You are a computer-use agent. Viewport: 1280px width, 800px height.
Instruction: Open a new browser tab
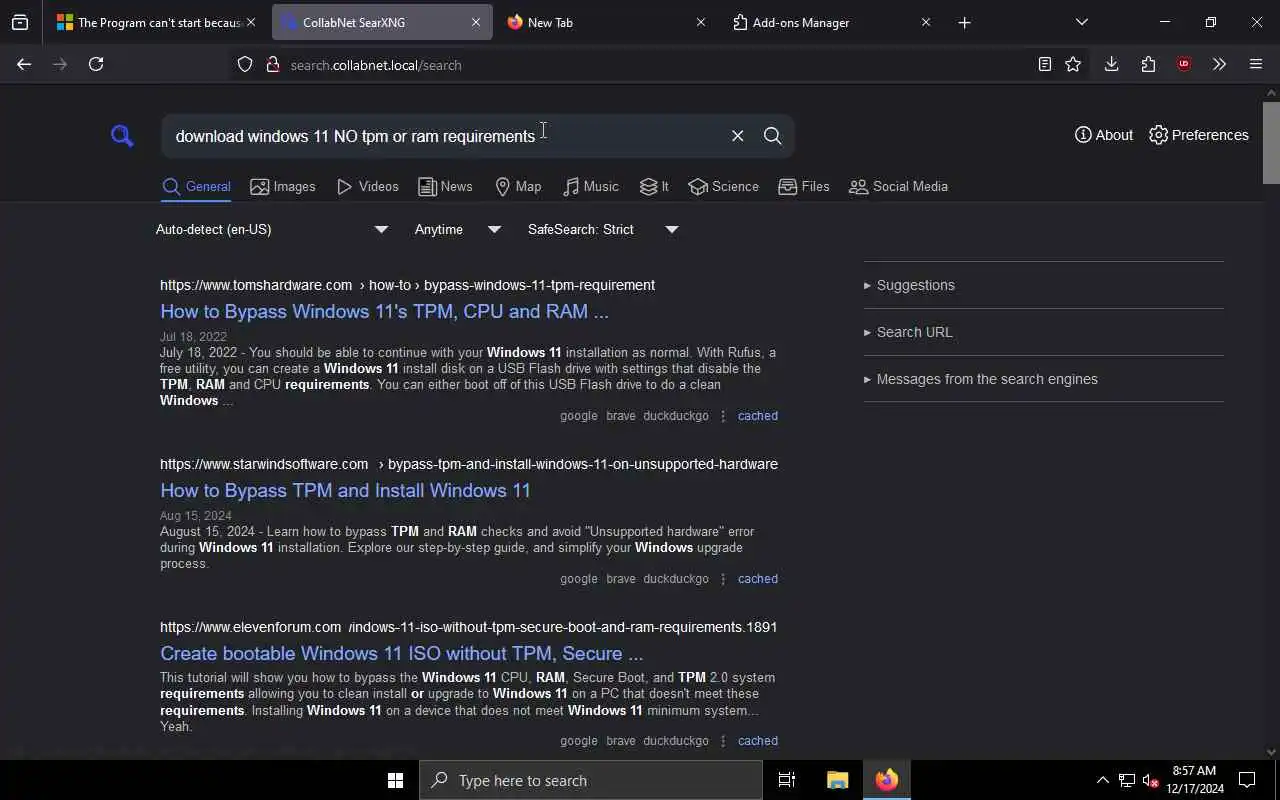tap(964, 22)
